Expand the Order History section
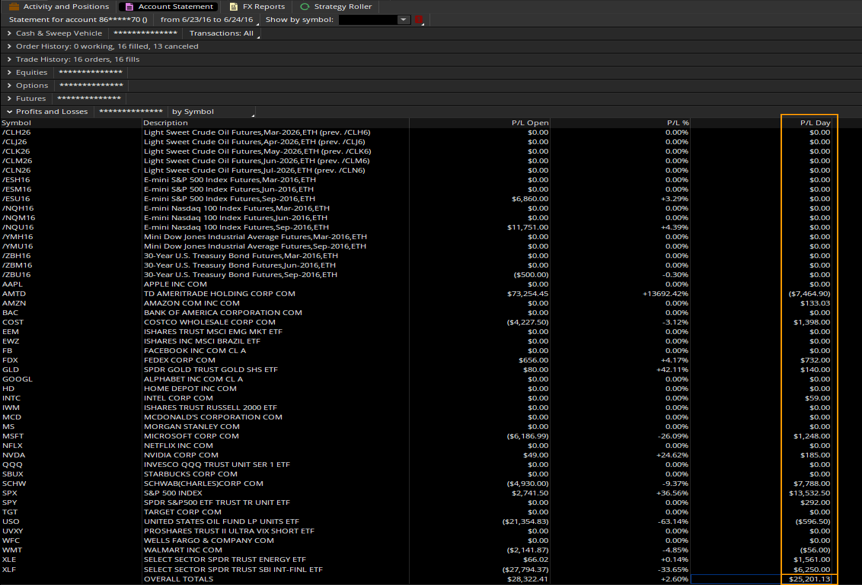Screen dimensions: 862x585 pyautogui.click(x=9, y=46)
